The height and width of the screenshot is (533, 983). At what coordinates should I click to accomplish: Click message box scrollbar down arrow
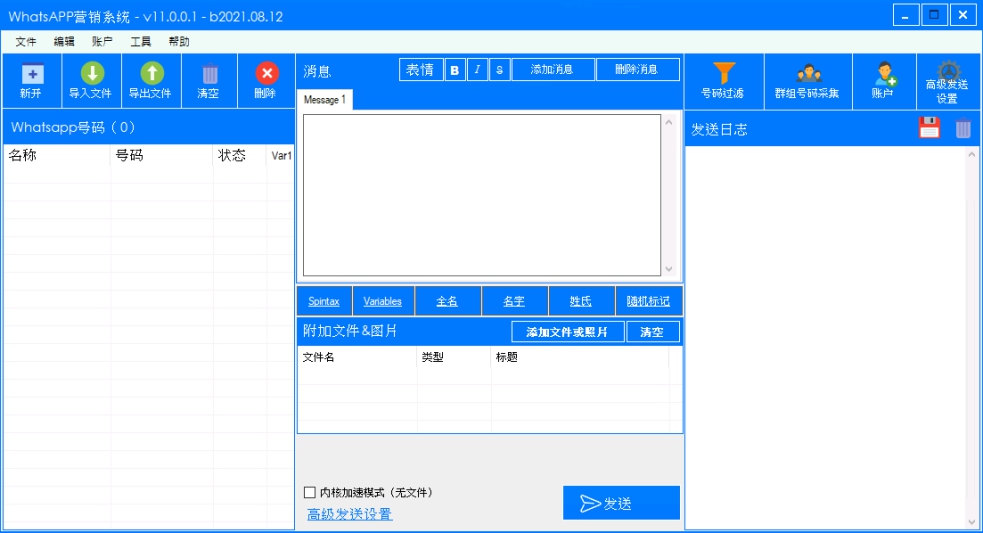(x=669, y=269)
